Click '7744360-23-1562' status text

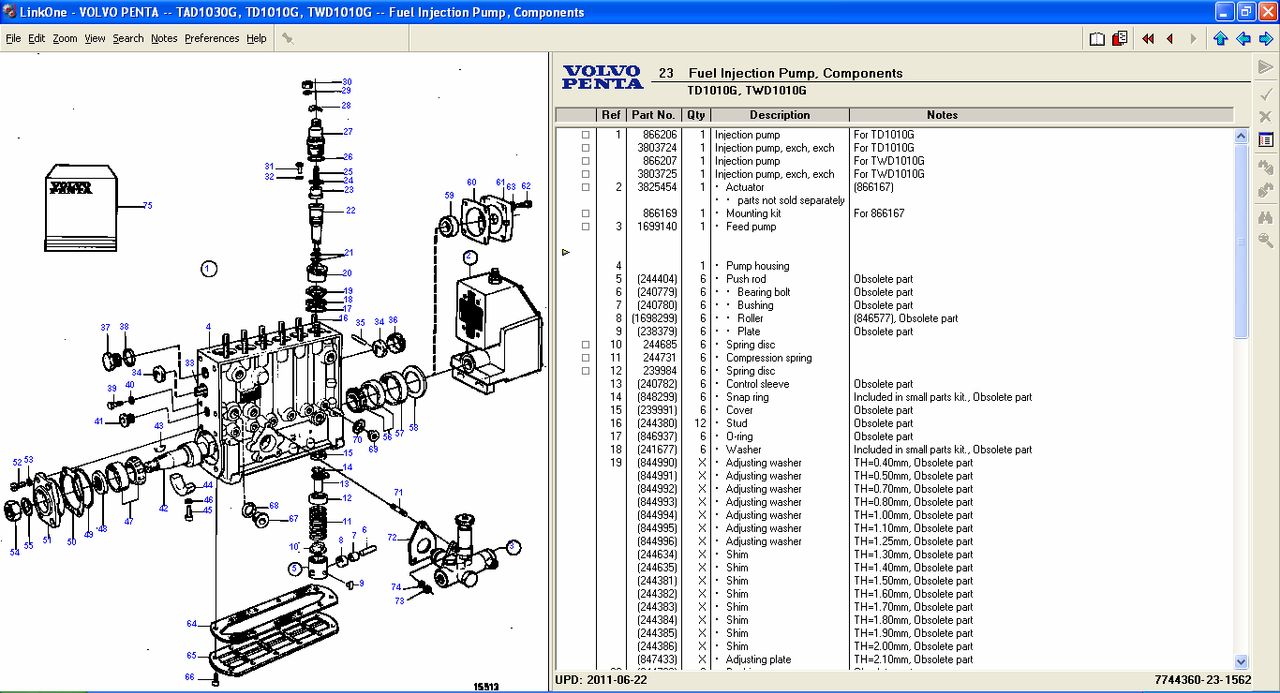1202,680
